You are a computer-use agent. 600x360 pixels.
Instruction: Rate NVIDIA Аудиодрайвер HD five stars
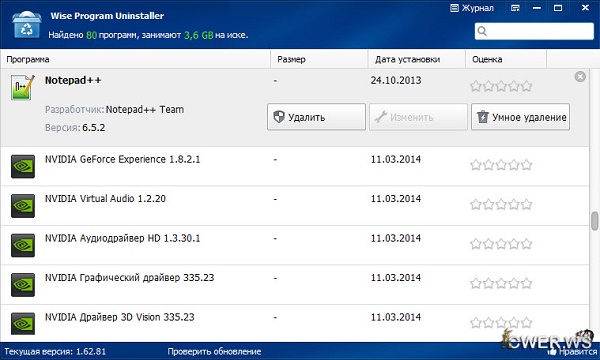click(x=527, y=244)
